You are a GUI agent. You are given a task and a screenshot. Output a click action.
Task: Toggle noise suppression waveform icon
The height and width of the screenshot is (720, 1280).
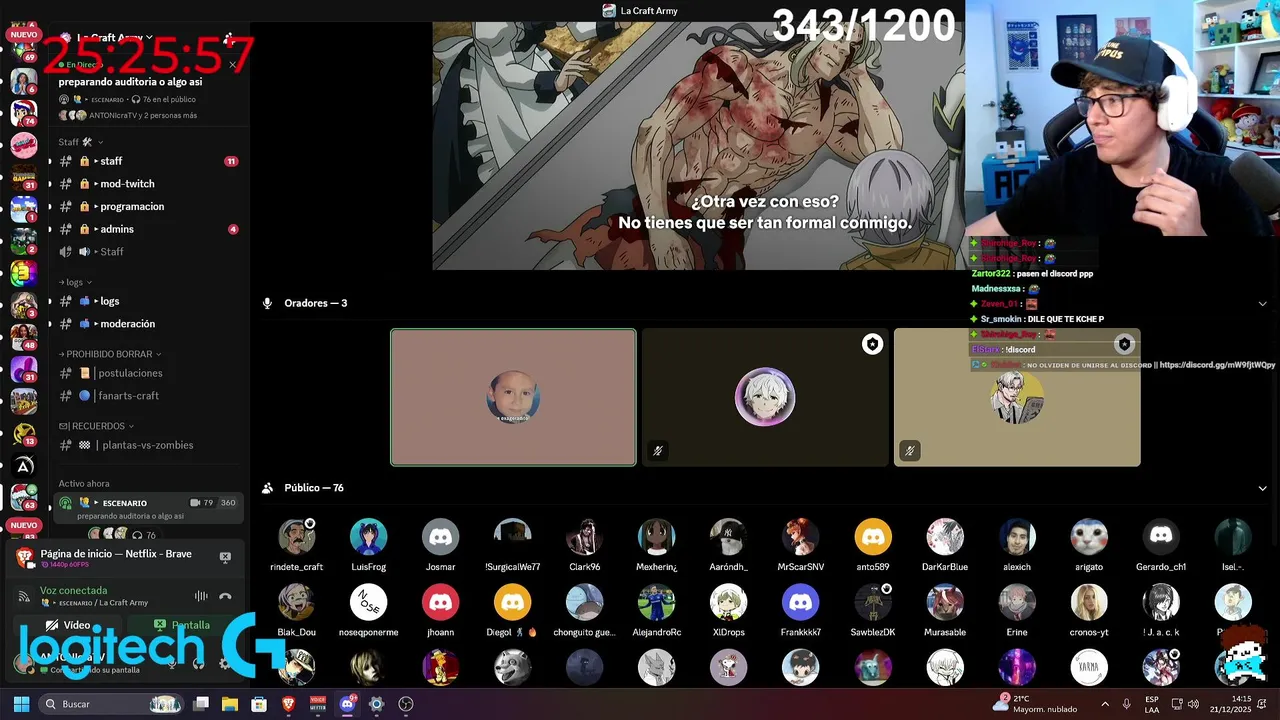click(x=201, y=596)
